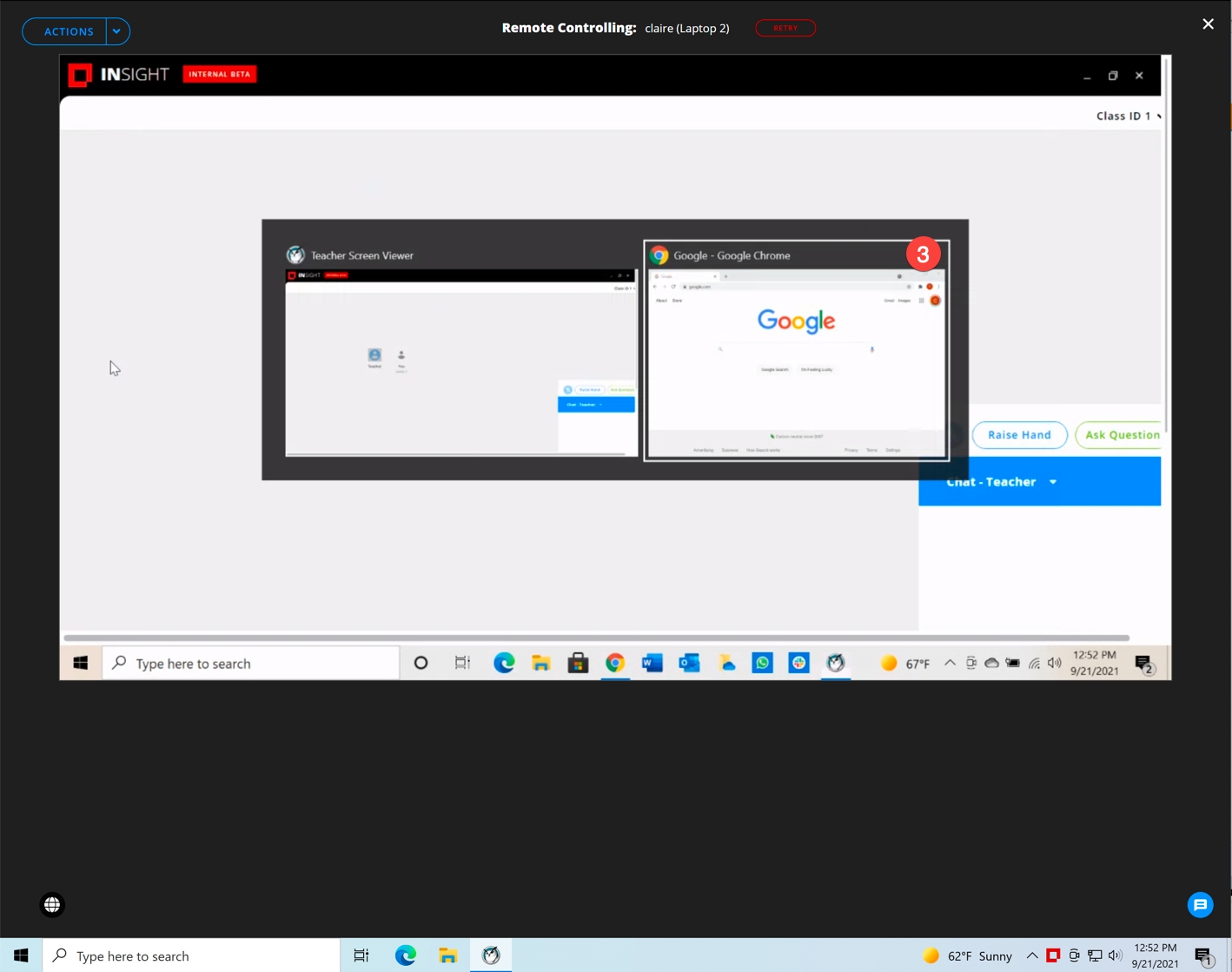Click the globe icon at bottom left

coord(52,905)
